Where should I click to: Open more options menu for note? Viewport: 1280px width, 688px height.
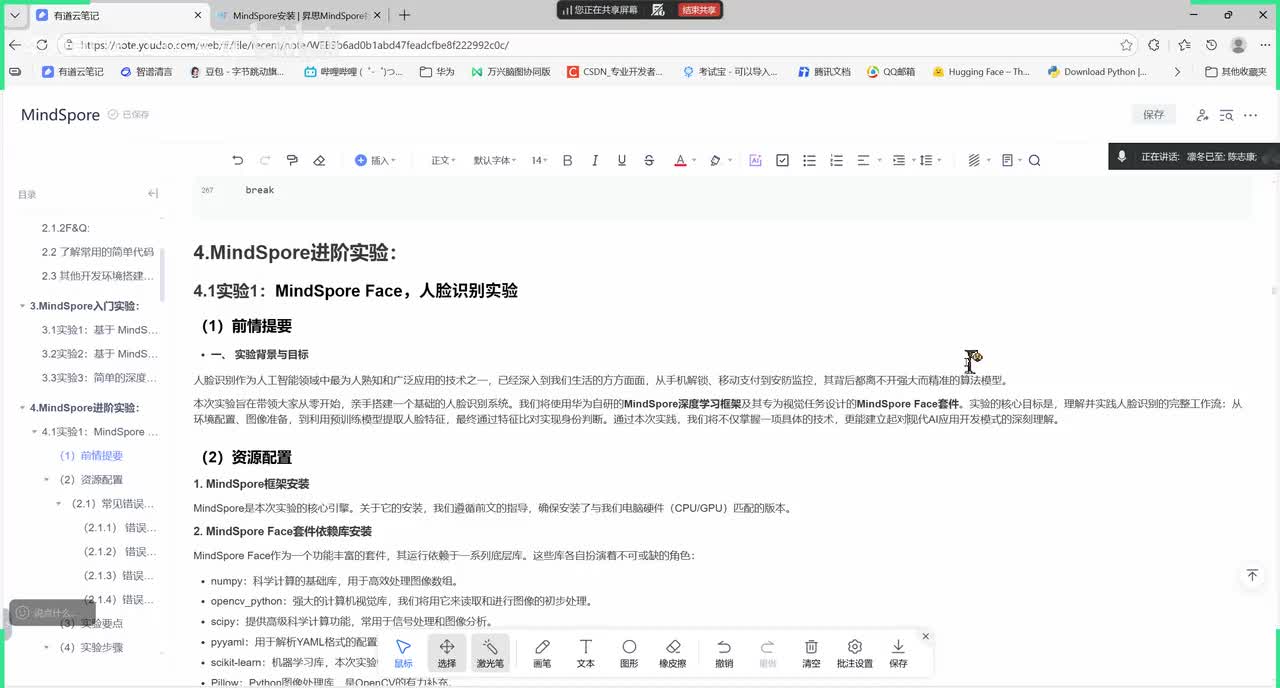(x=1250, y=115)
